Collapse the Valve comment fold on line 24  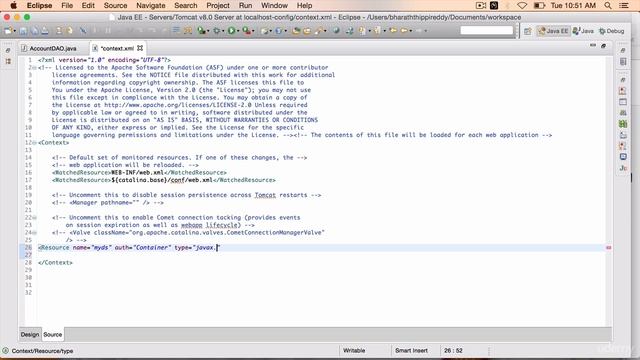click(x=34, y=233)
